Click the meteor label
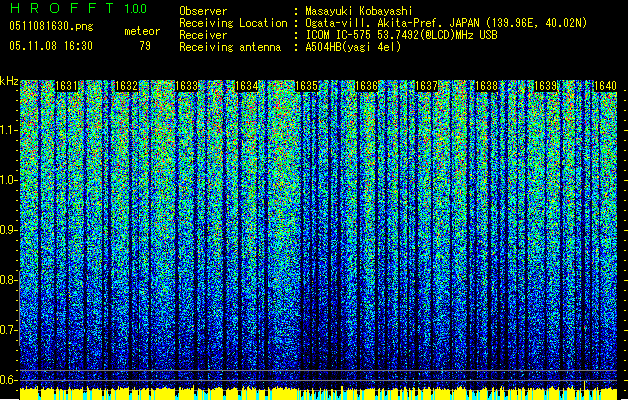 [142, 31]
